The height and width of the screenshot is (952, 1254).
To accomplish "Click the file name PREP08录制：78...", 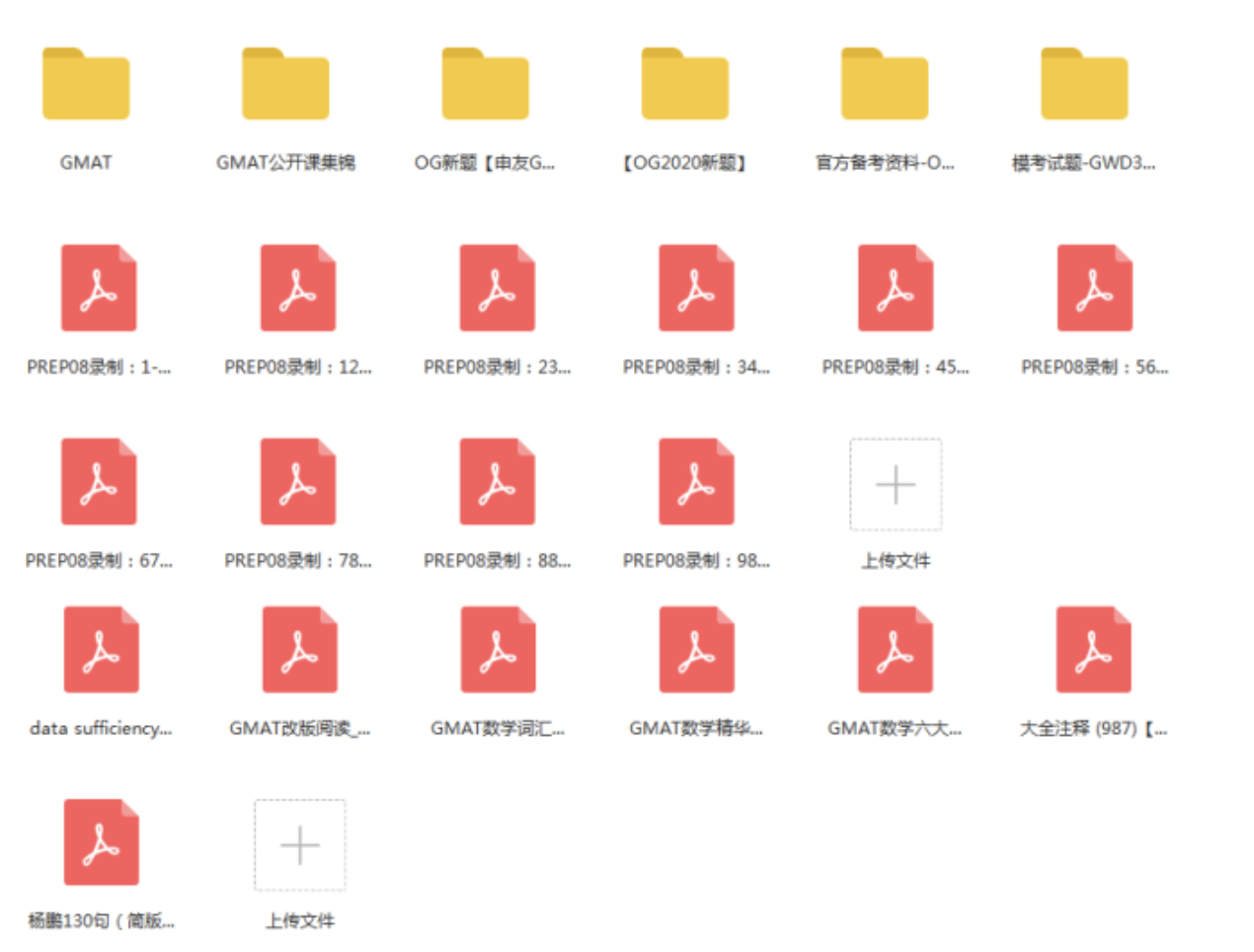I will 298,561.
